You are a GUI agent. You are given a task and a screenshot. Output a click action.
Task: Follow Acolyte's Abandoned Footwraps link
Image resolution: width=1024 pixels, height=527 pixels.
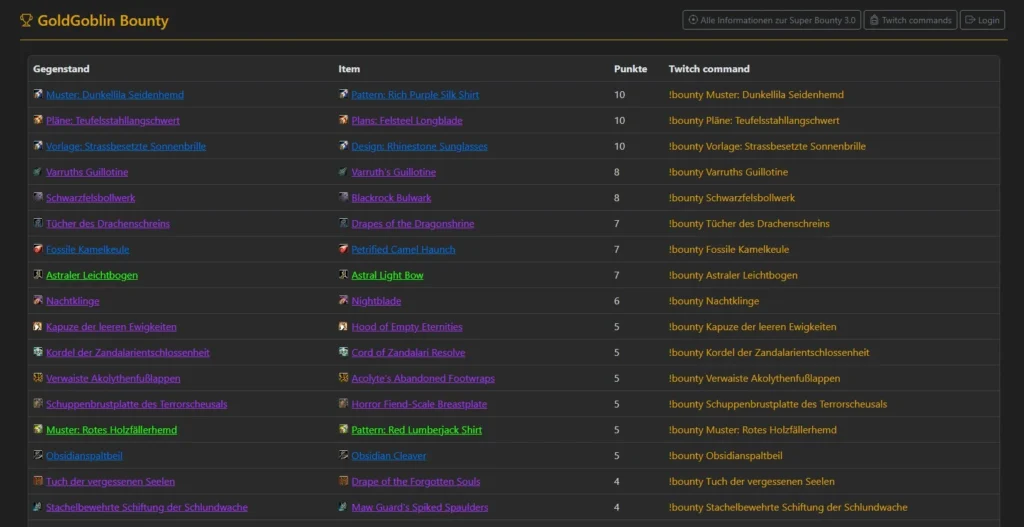[423, 379]
